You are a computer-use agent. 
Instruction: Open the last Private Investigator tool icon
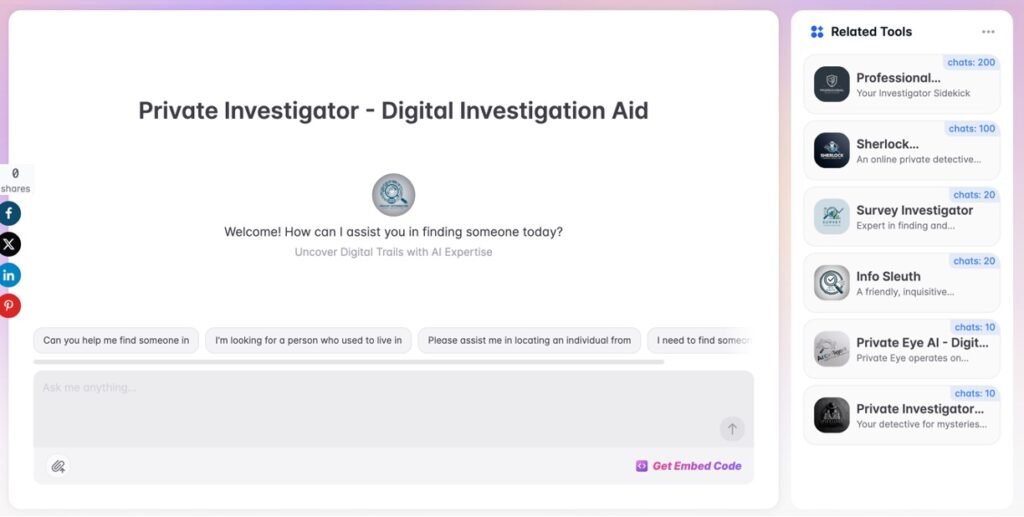click(831, 415)
